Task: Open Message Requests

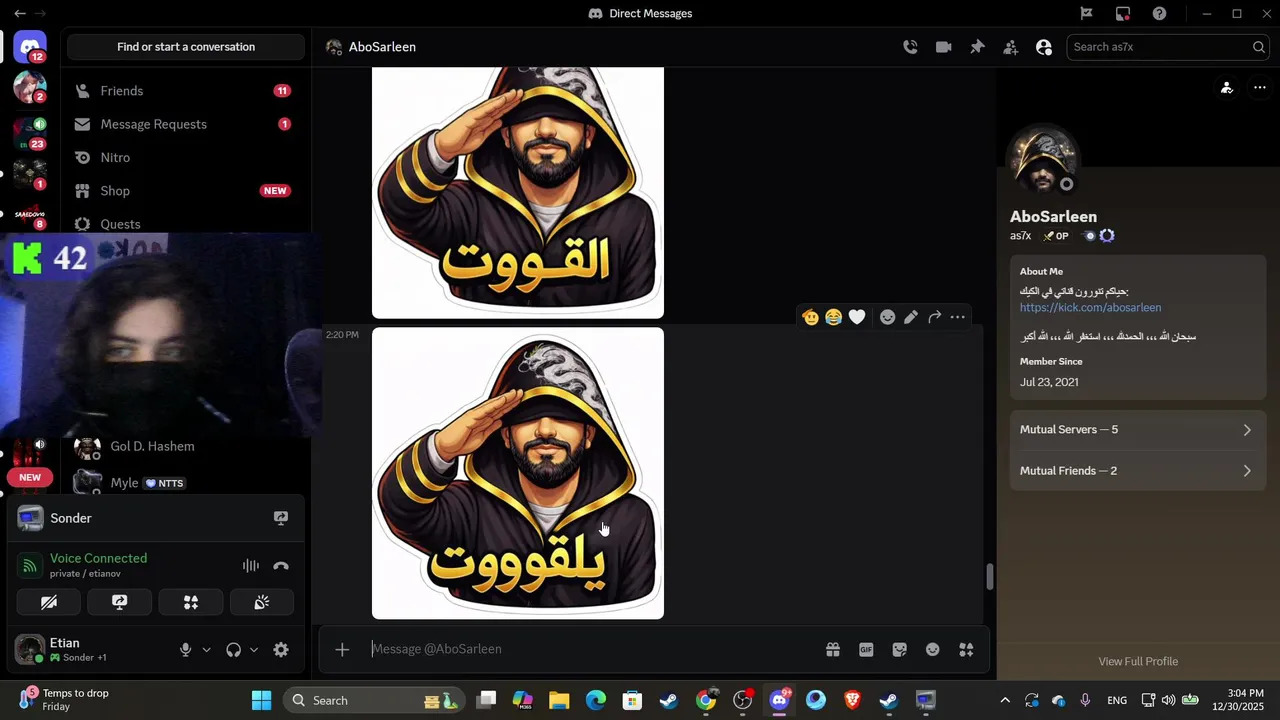Action: pyautogui.click(x=185, y=124)
